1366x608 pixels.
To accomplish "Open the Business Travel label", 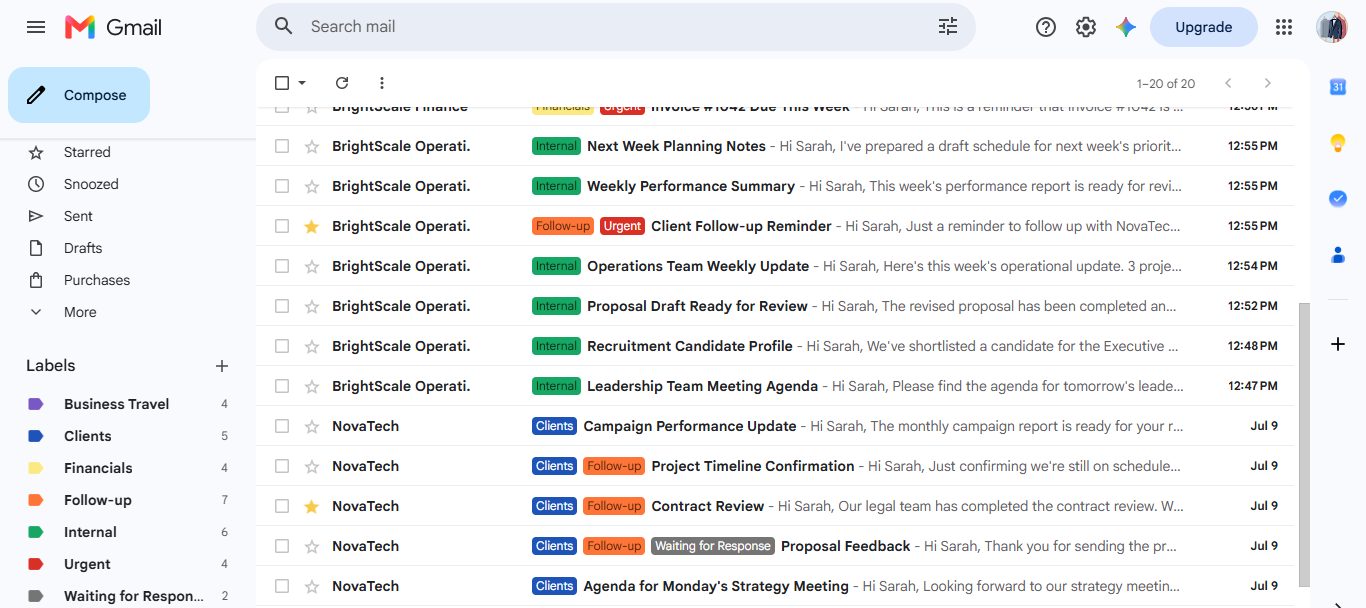I will 116,404.
